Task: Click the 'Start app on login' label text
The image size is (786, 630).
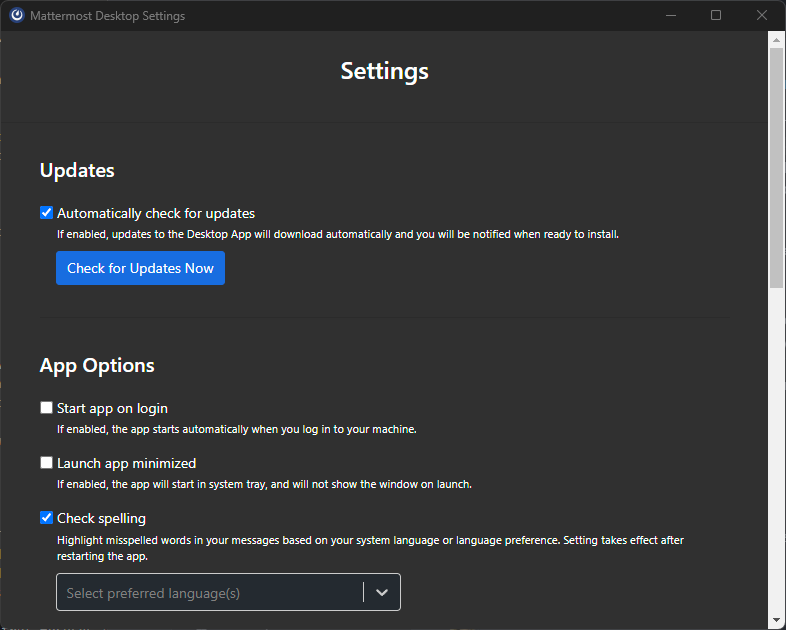Action: pyautogui.click(x=112, y=408)
